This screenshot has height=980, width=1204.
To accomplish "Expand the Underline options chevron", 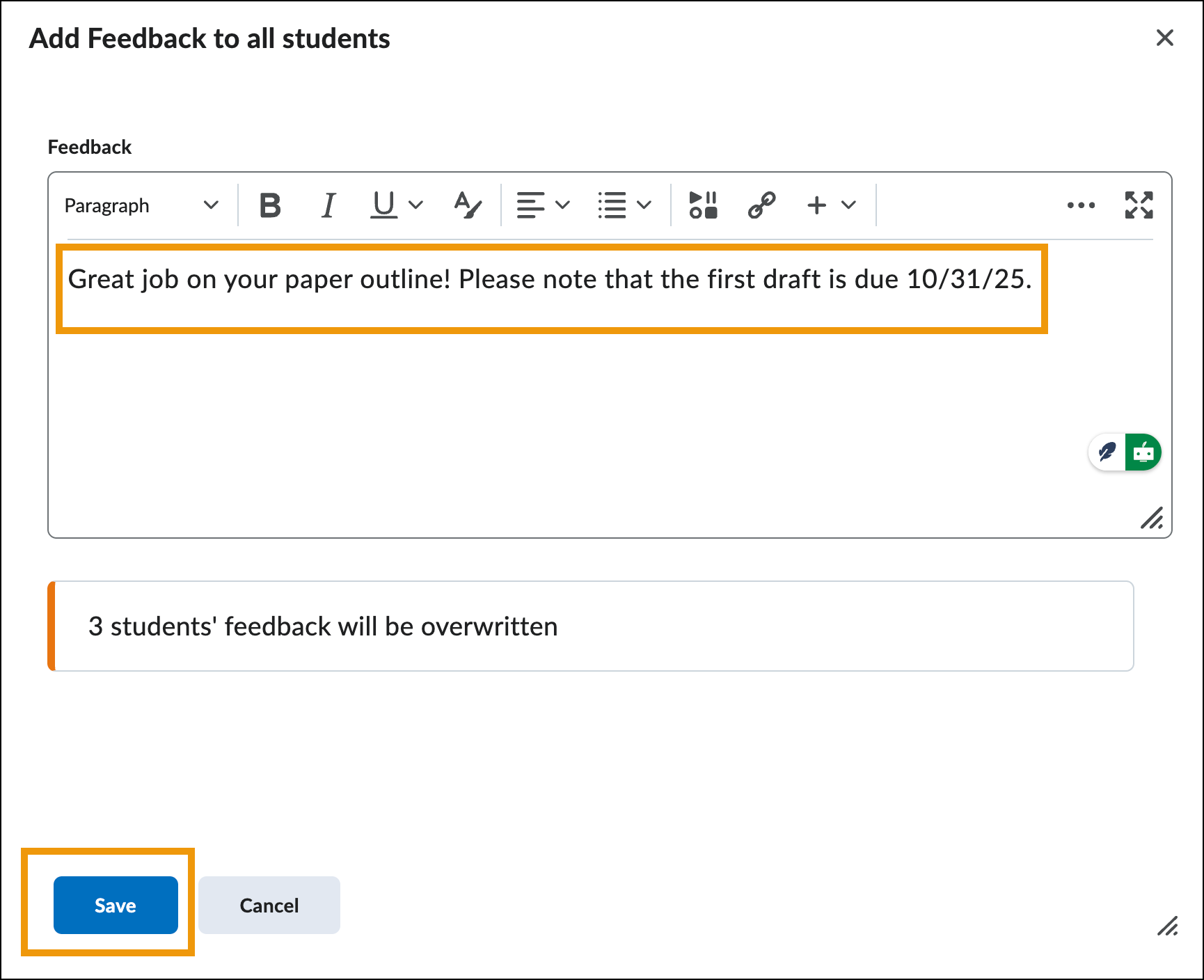I will pyautogui.click(x=416, y=205).
